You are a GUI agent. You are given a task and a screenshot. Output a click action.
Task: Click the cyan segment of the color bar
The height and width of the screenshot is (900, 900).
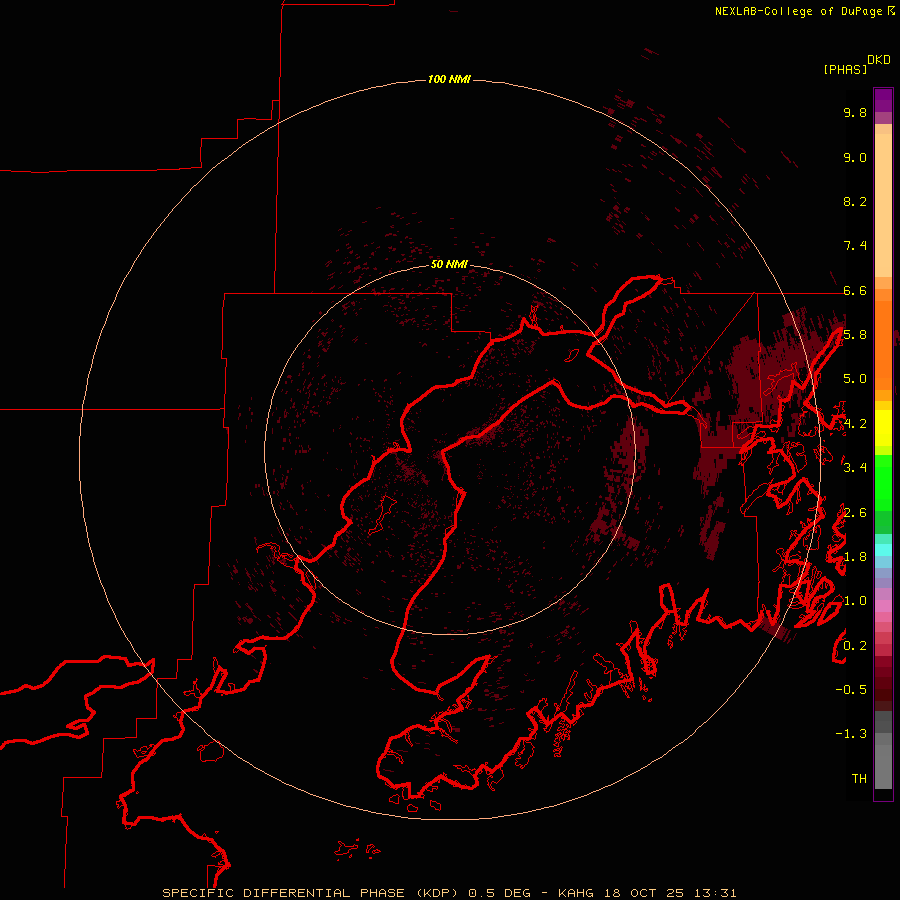pos(883,550)
